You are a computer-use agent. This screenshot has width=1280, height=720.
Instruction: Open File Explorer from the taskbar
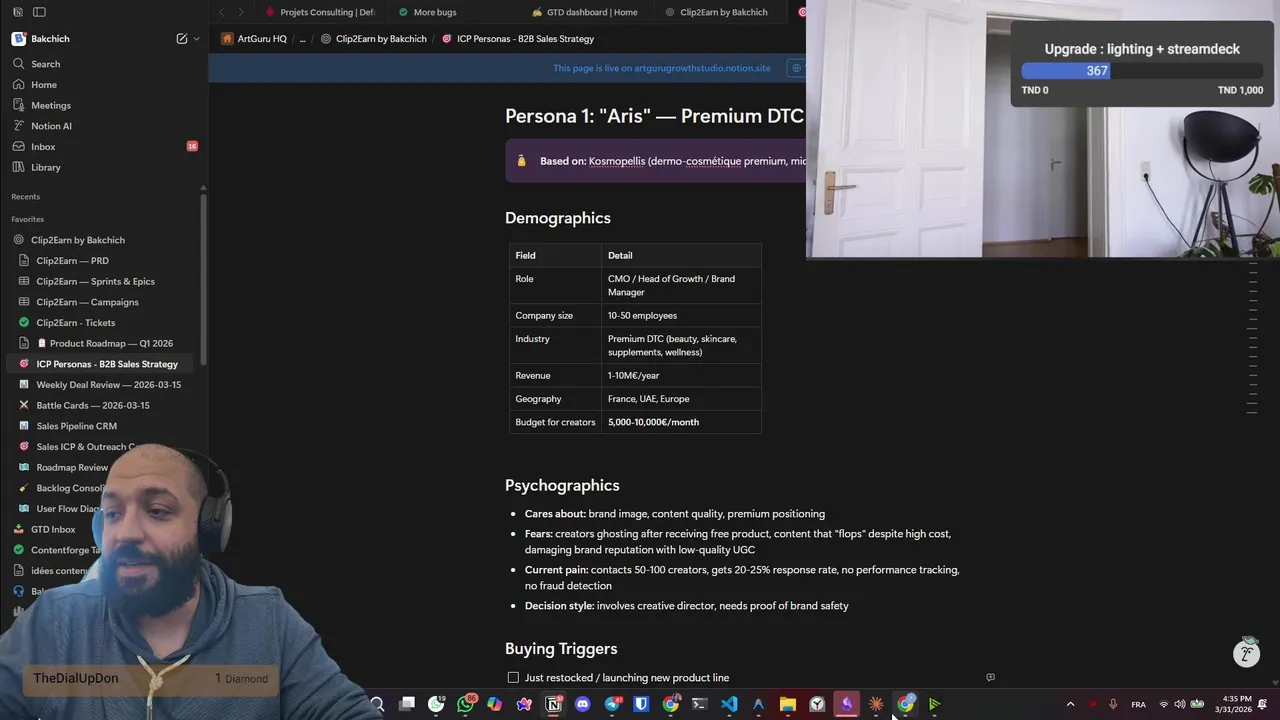tap(788, 704)
